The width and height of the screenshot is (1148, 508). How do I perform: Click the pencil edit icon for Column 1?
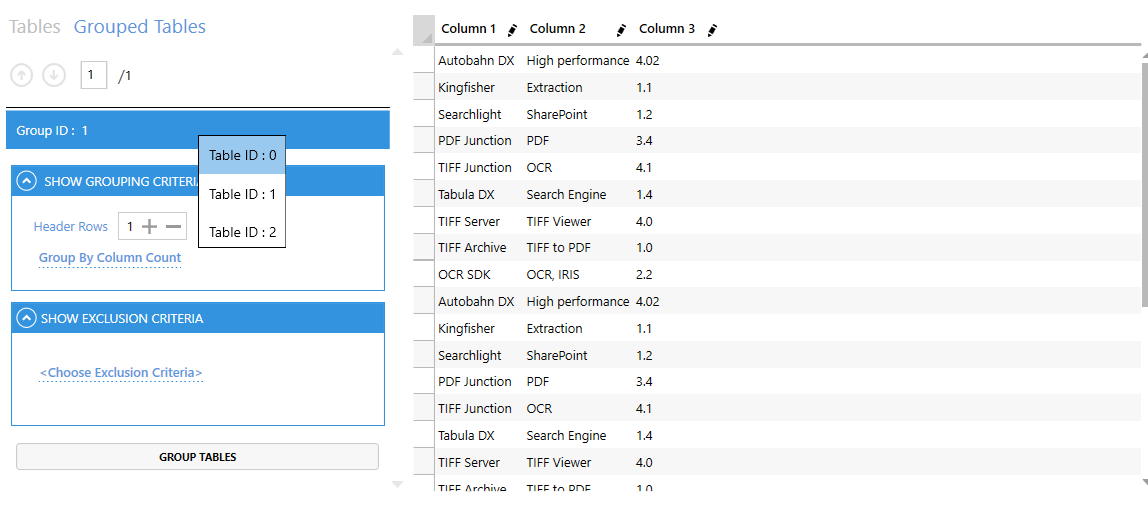coord(512,30)
